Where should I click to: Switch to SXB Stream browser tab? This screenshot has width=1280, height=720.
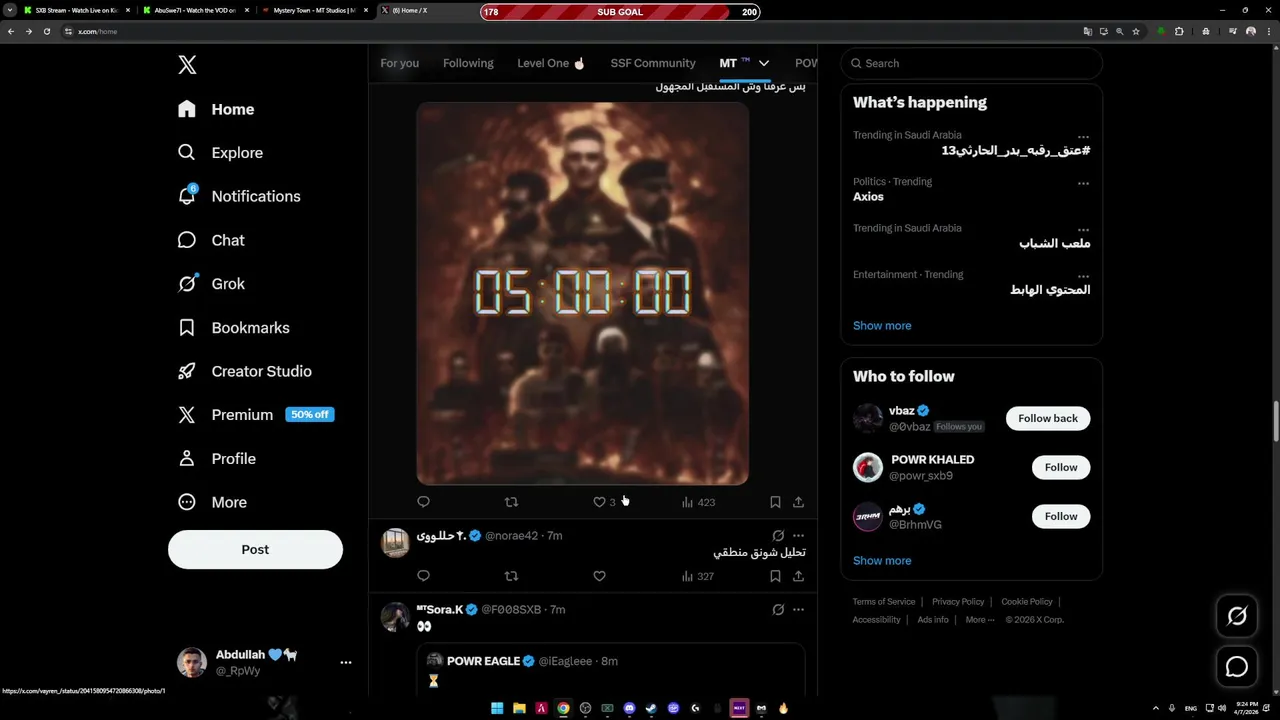pyautogui.click(x=77, y=11)
